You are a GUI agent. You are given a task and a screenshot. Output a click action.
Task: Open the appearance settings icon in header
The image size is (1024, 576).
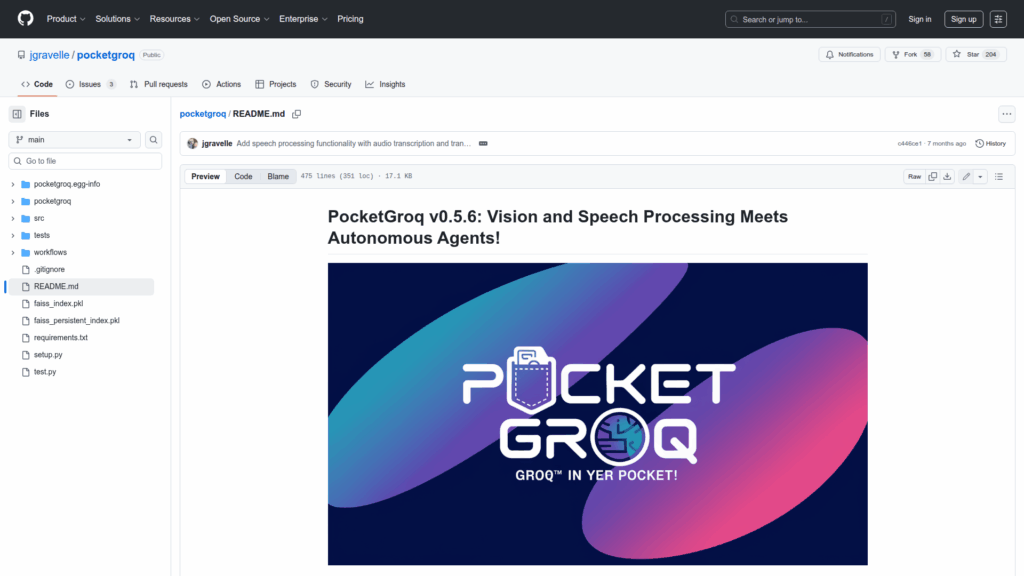[x=998, y=19]
